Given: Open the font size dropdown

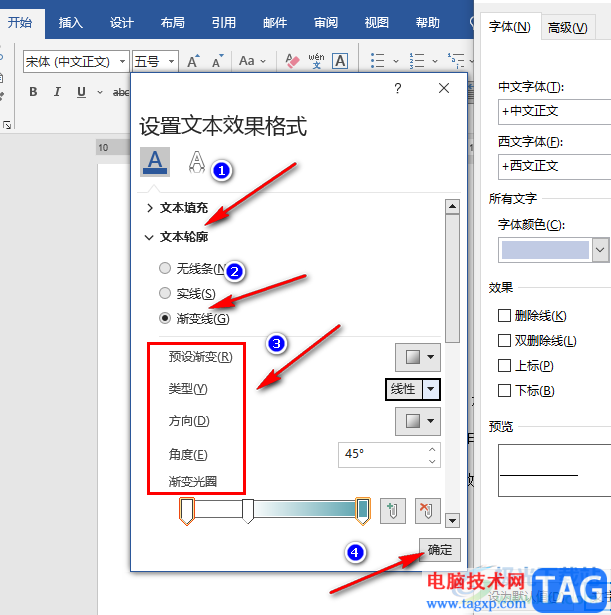Looking at the screenshot, I should click(x=171, y=62).
